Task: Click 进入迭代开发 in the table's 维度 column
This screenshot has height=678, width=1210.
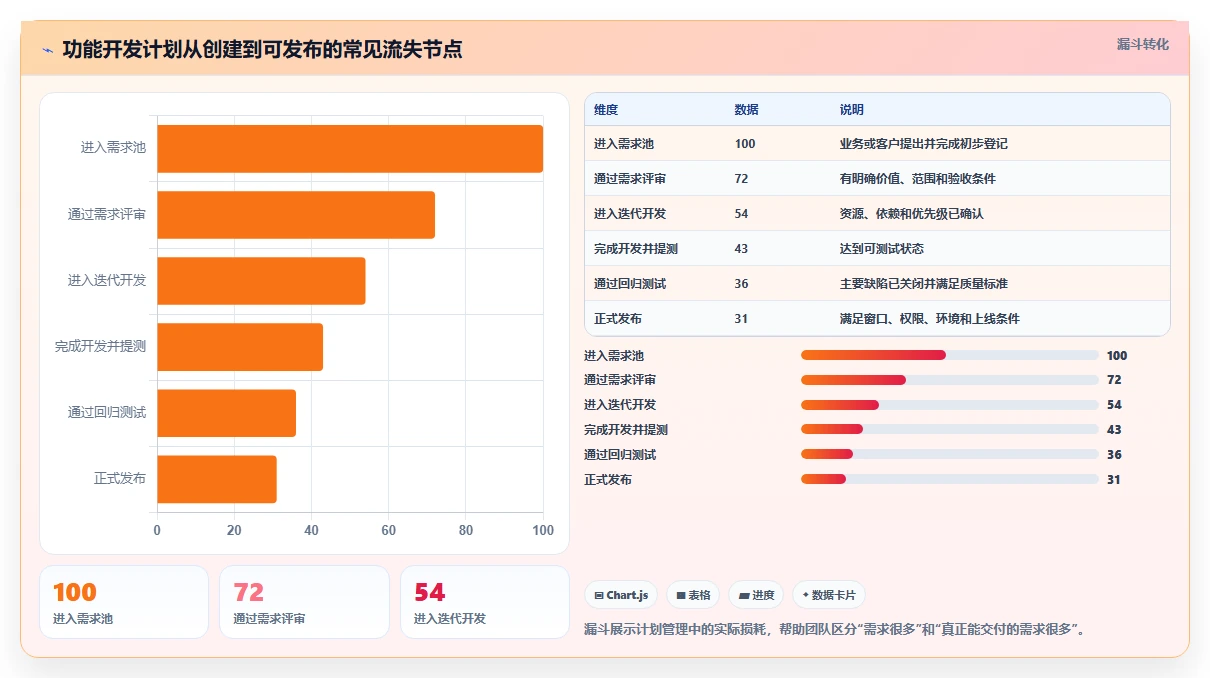Action: coord(630,214)
